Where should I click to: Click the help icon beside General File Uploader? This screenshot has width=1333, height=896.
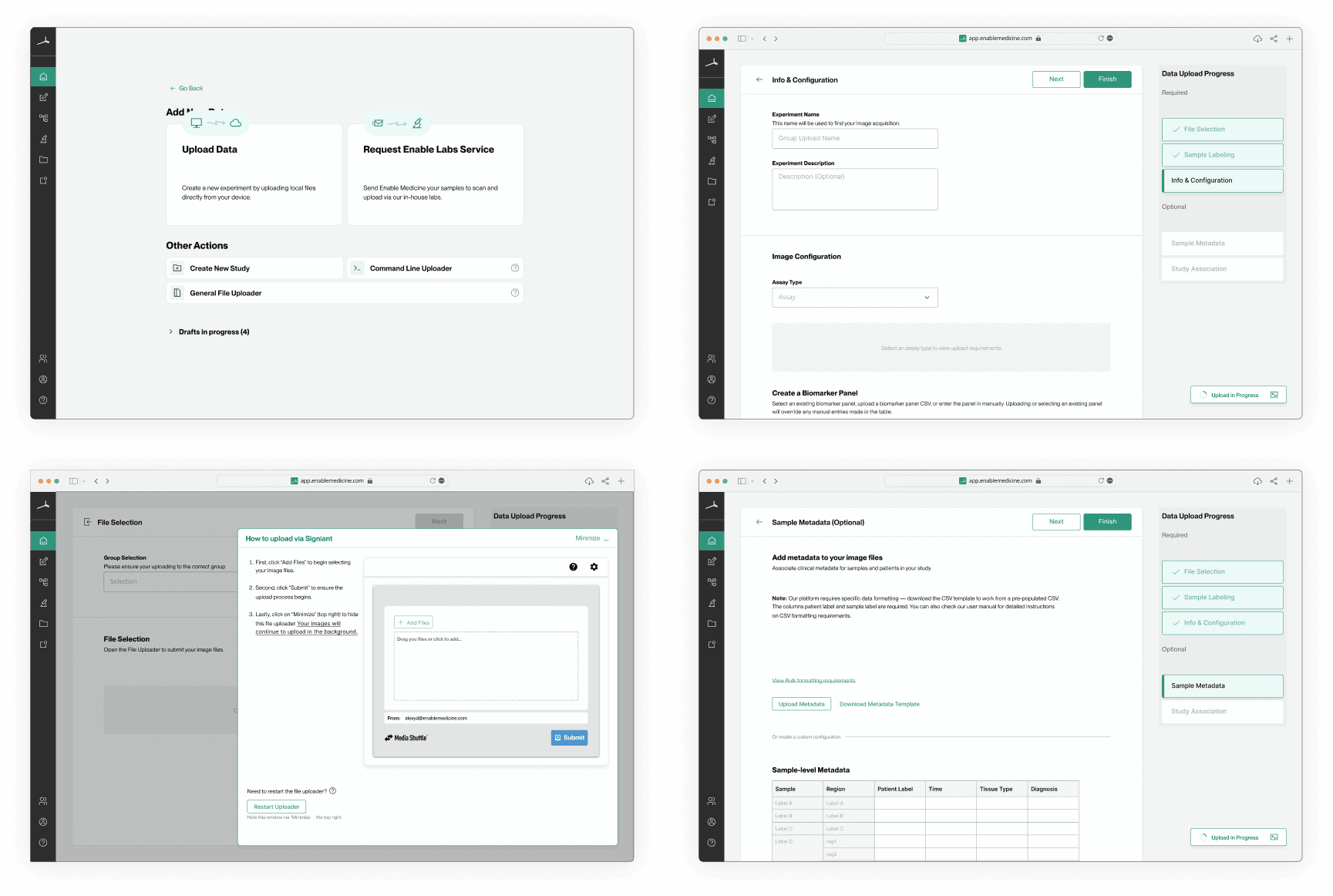click(515, 293)
